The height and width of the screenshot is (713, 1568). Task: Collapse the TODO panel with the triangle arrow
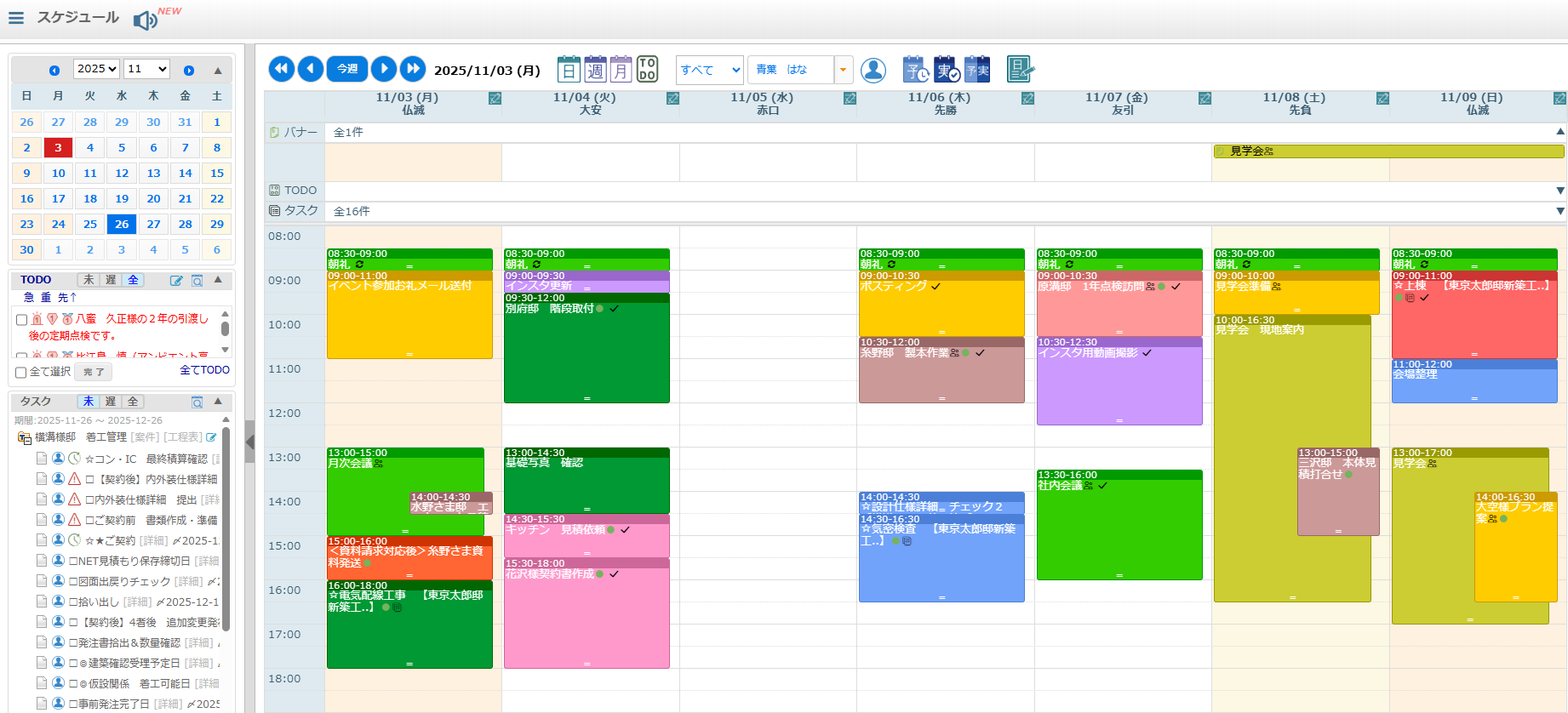point(218,279)
